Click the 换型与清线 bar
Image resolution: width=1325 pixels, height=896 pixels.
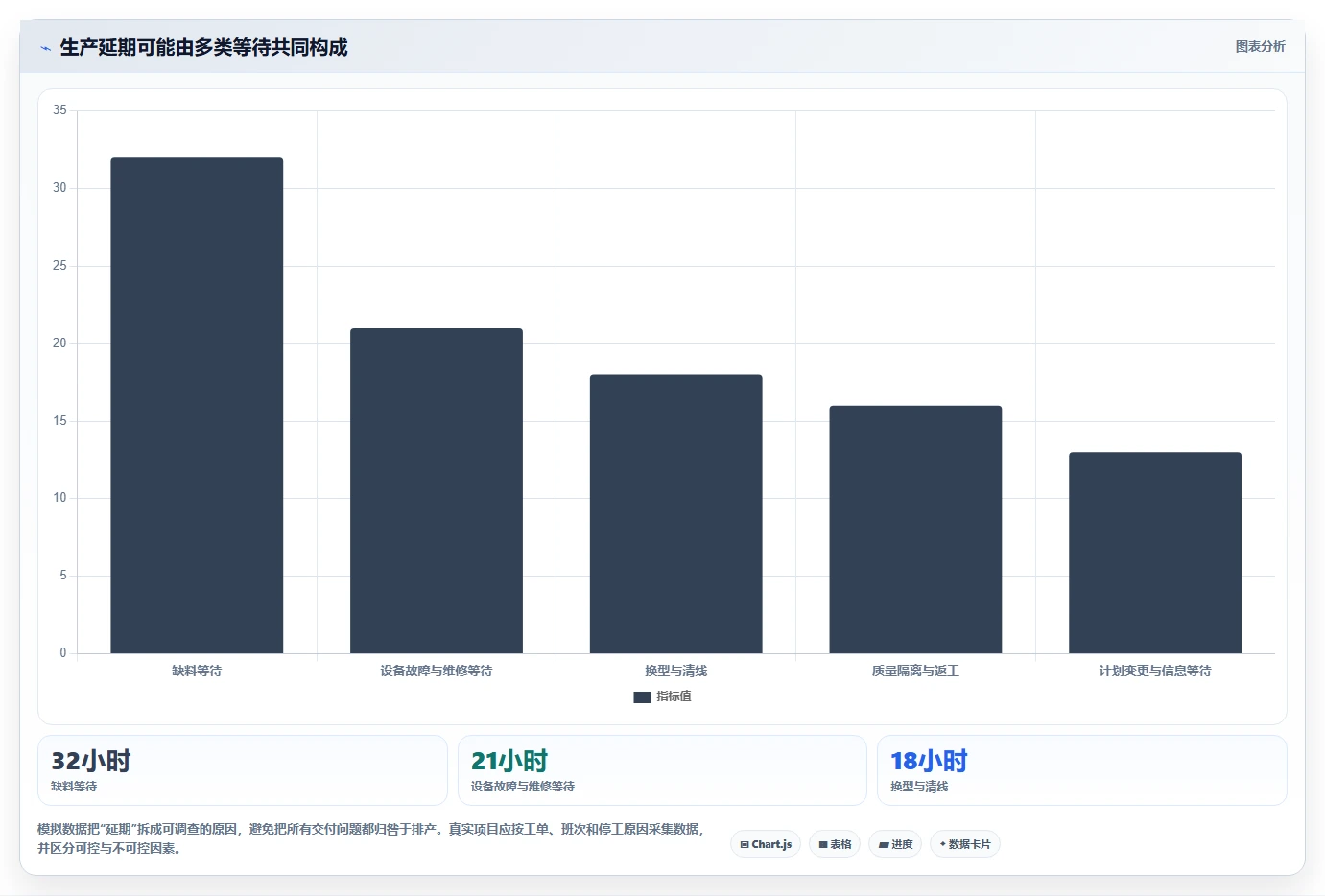point(675,514)
